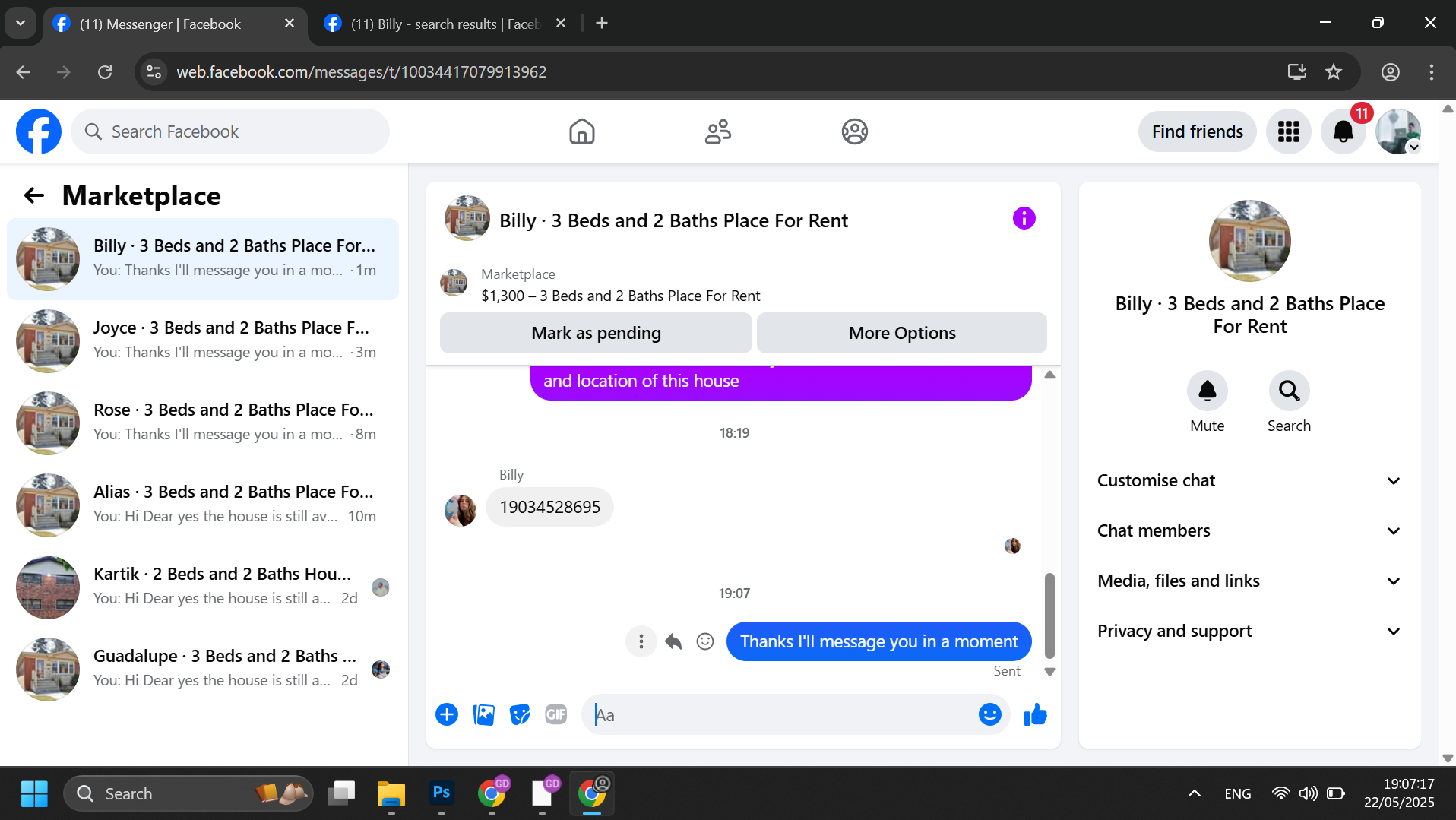The height and width of the screenshot is (820, 1456).
Task: Open the Friends icon in top navigation
Action: pos(717,131)
